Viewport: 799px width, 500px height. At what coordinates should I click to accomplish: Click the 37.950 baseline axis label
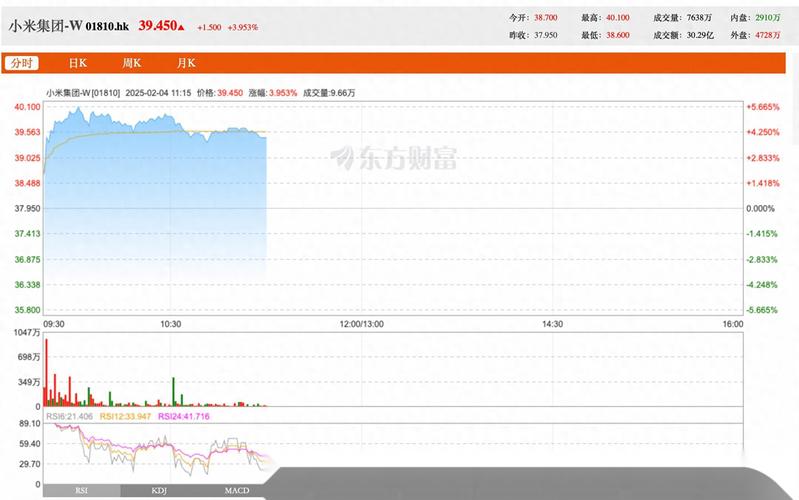(x=27, y=208)
